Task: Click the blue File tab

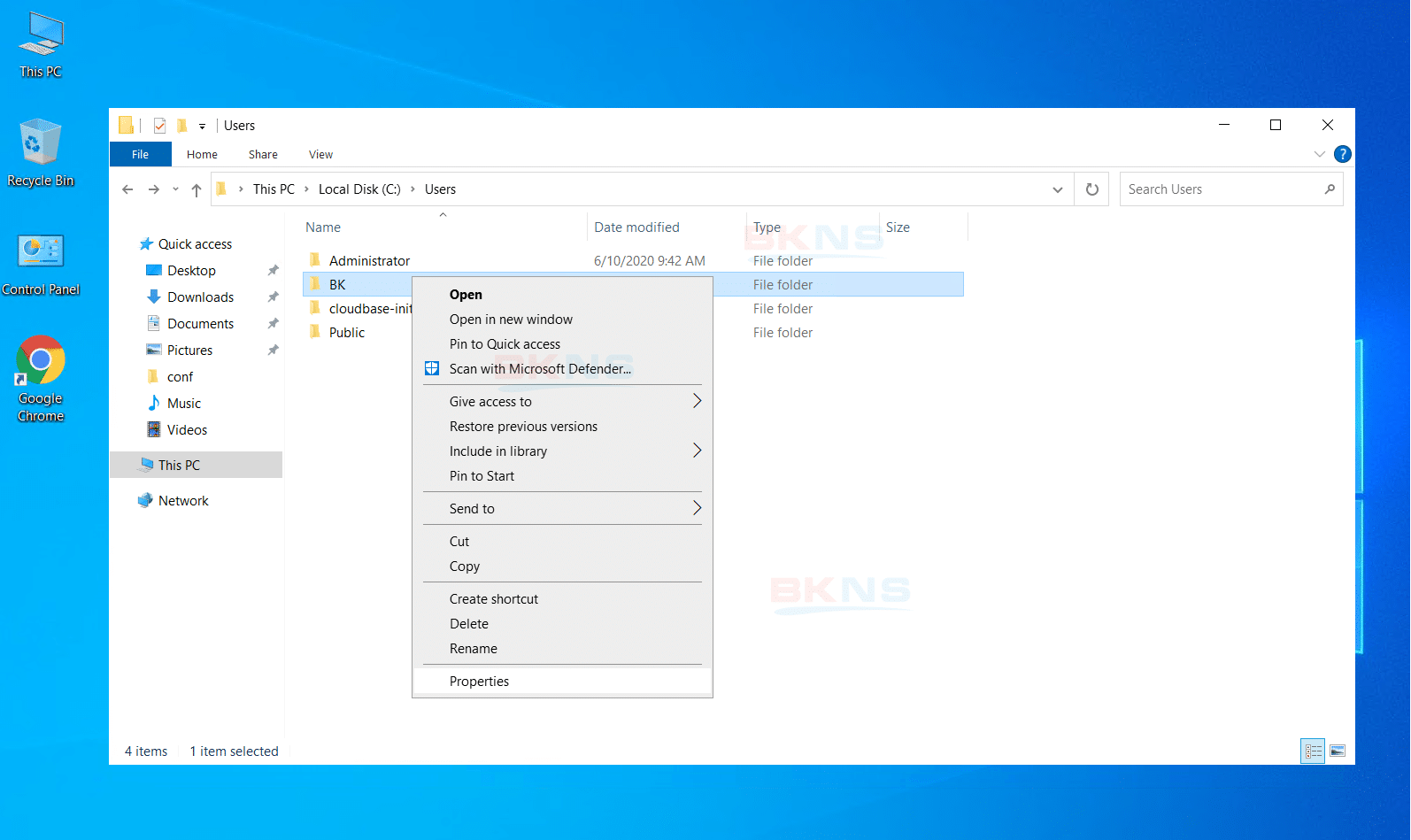Action: click(x=140, y=154)
